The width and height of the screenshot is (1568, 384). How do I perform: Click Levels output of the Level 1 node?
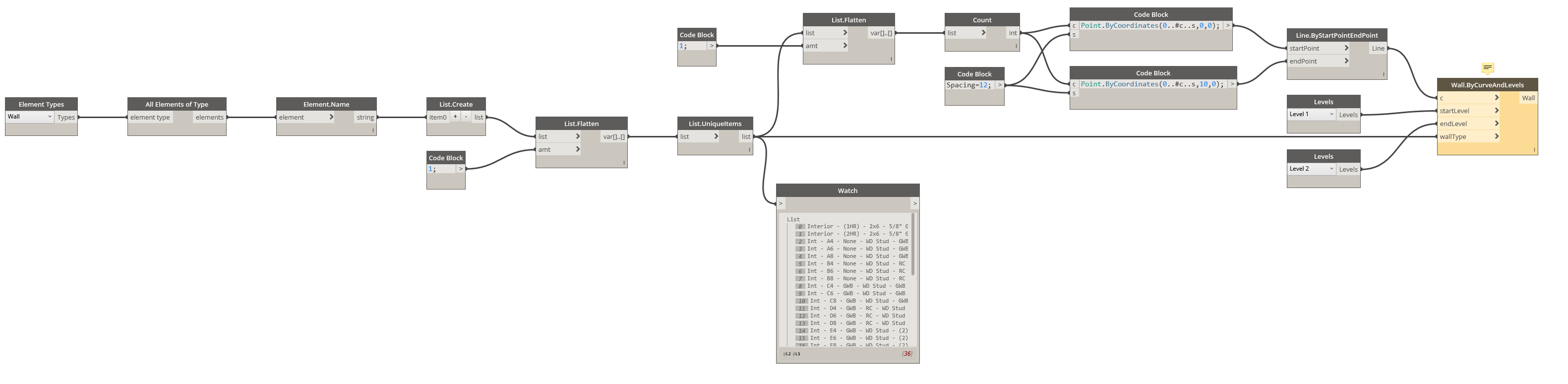1348,115
